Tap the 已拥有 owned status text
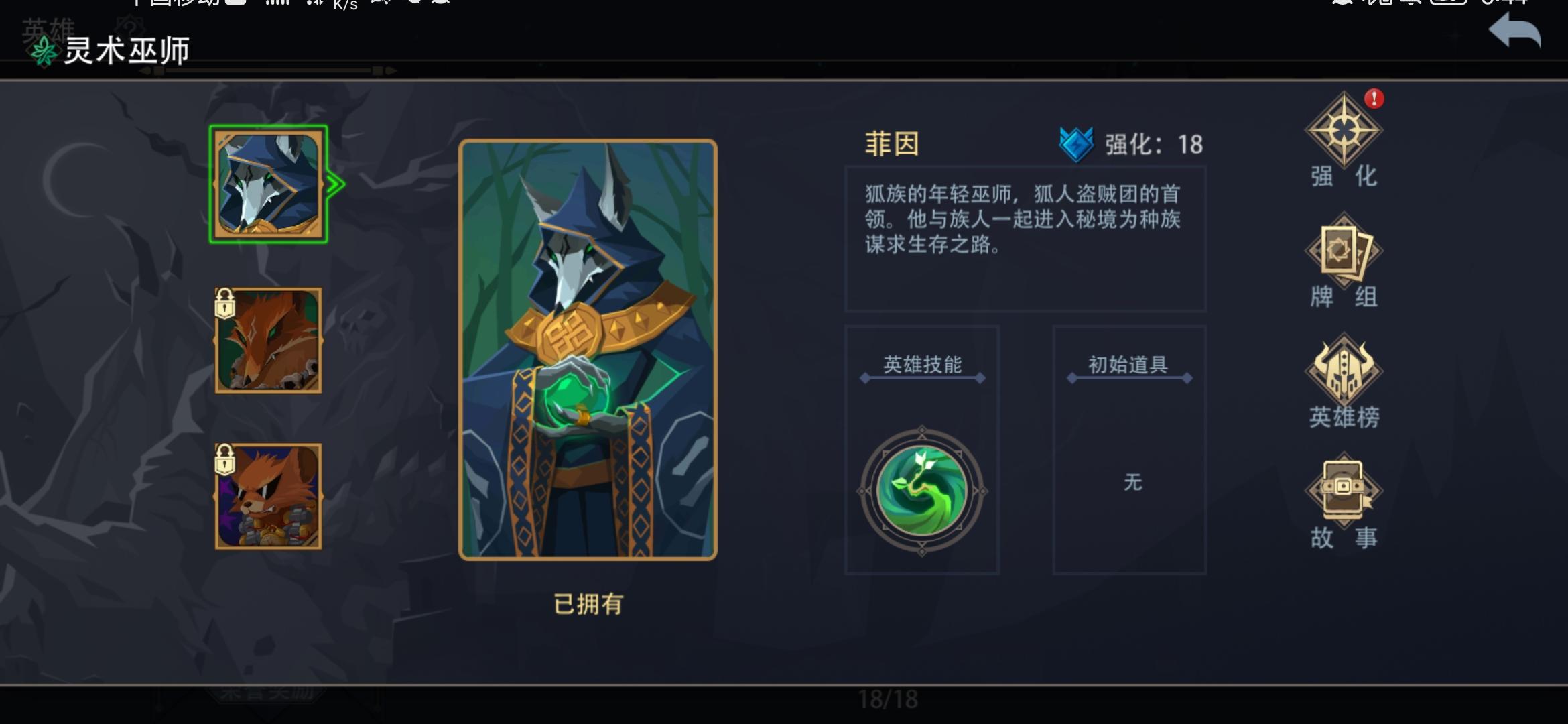The image size is (1568, 724). click(x=588, y=604)
